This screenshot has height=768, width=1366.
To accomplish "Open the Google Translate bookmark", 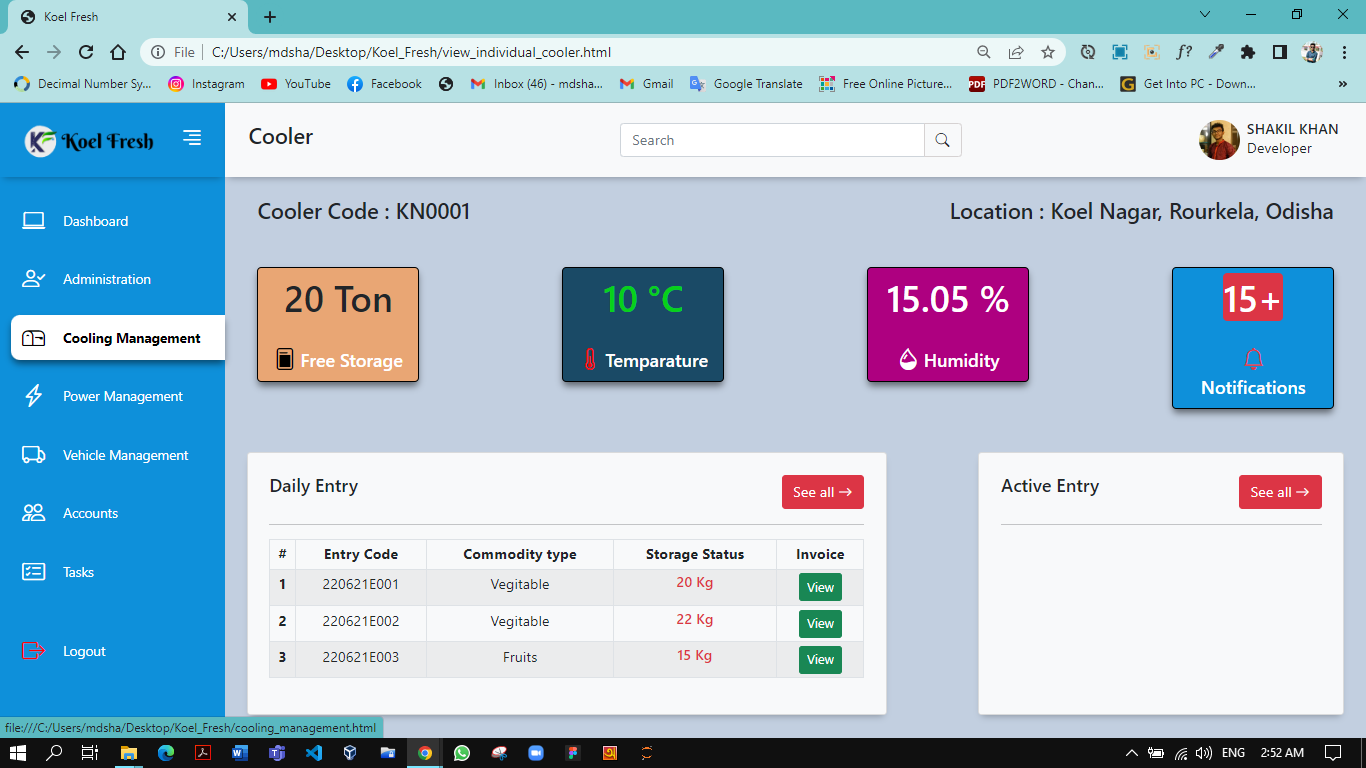I will point(746,84).
